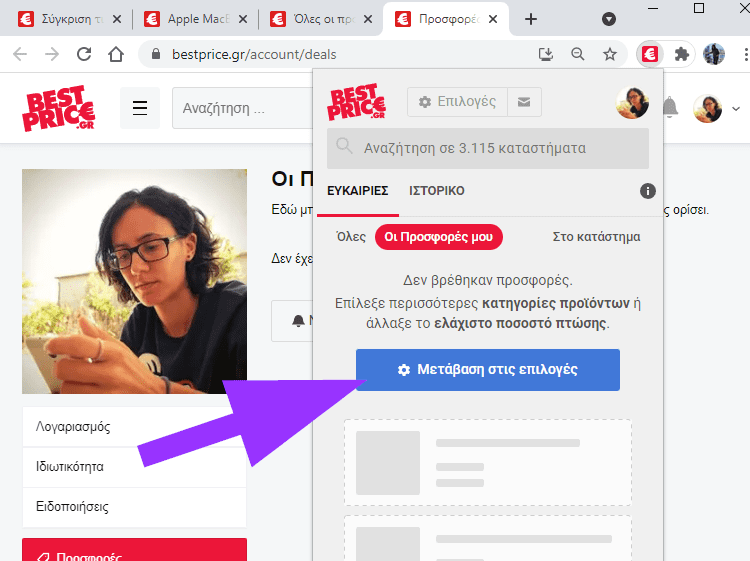Viewport: 750px width, 561px height.
Task: Click the bell button on deals page
Action: click(292, 321)
